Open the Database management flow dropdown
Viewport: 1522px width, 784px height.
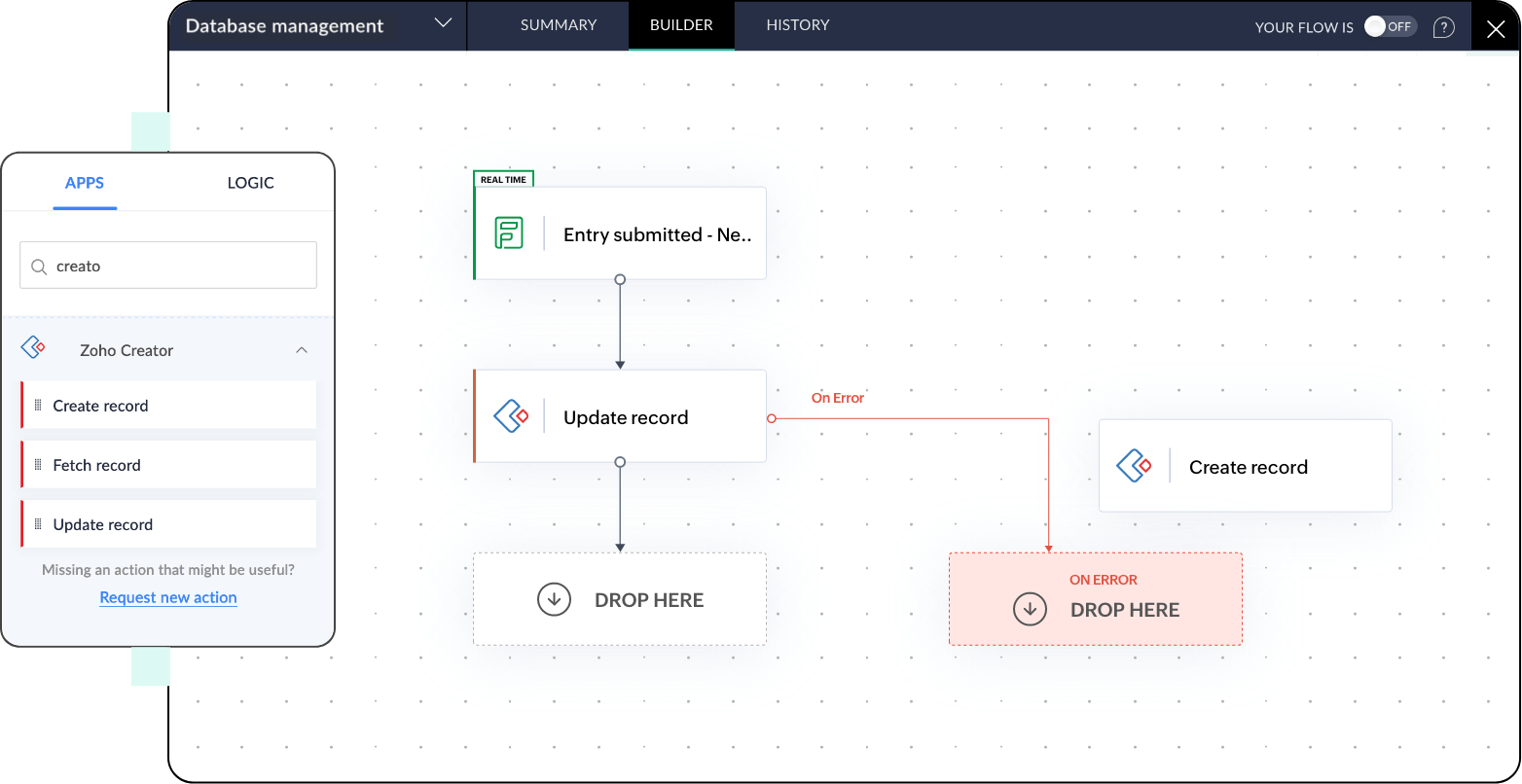coord(443,23)
